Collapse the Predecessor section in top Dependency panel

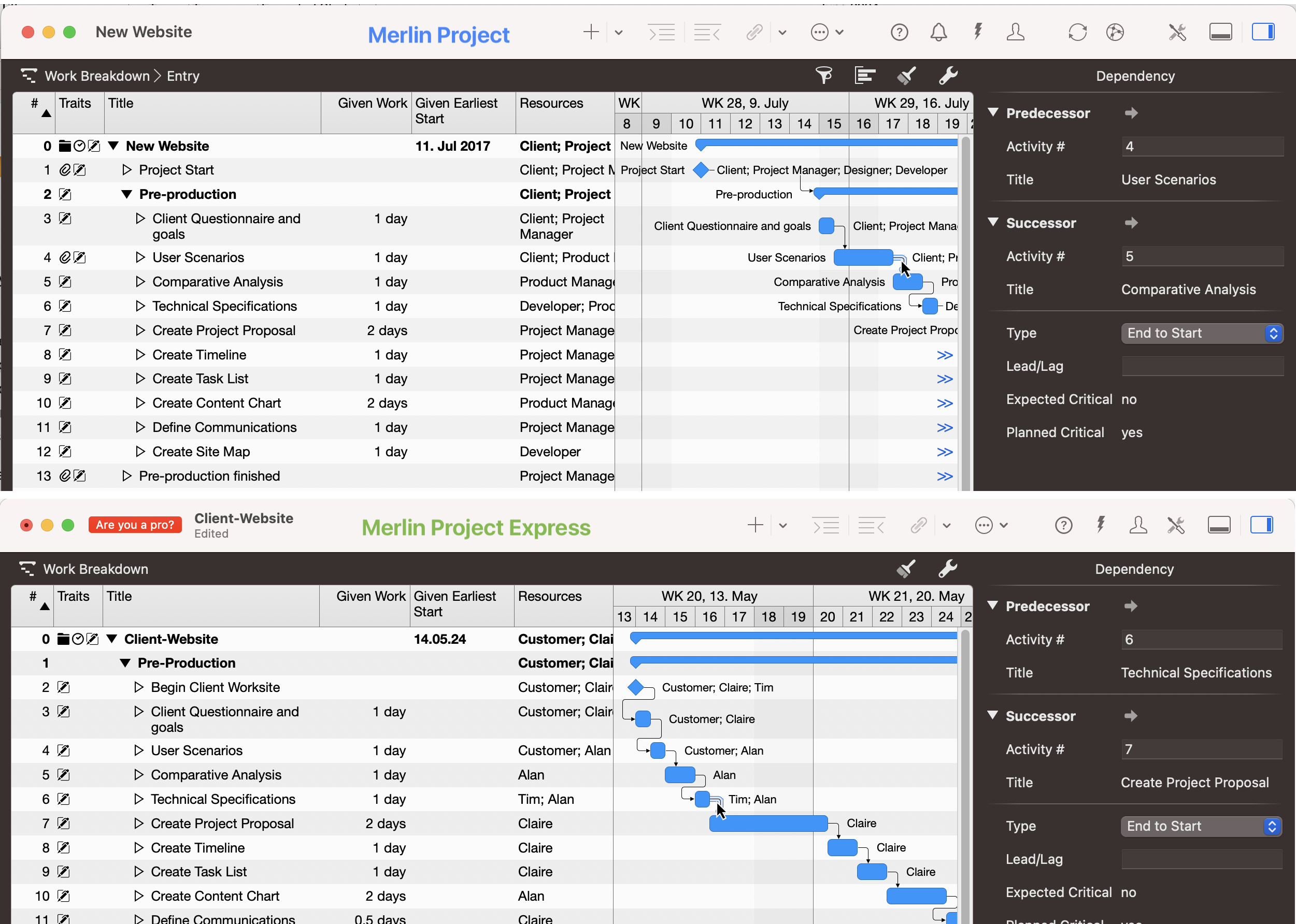click(993, 113)
